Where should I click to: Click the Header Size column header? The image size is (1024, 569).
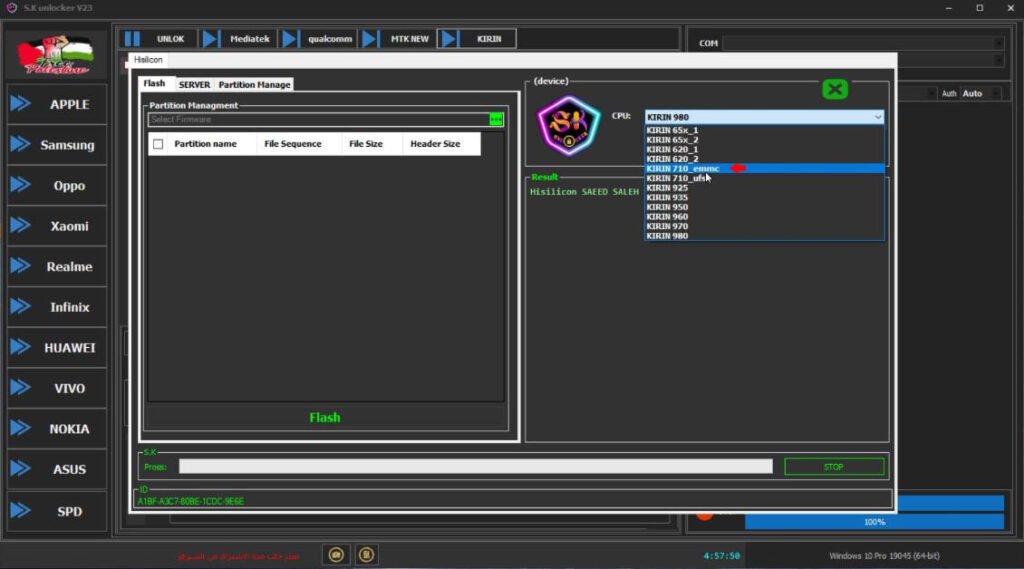(x=435, y=144)
